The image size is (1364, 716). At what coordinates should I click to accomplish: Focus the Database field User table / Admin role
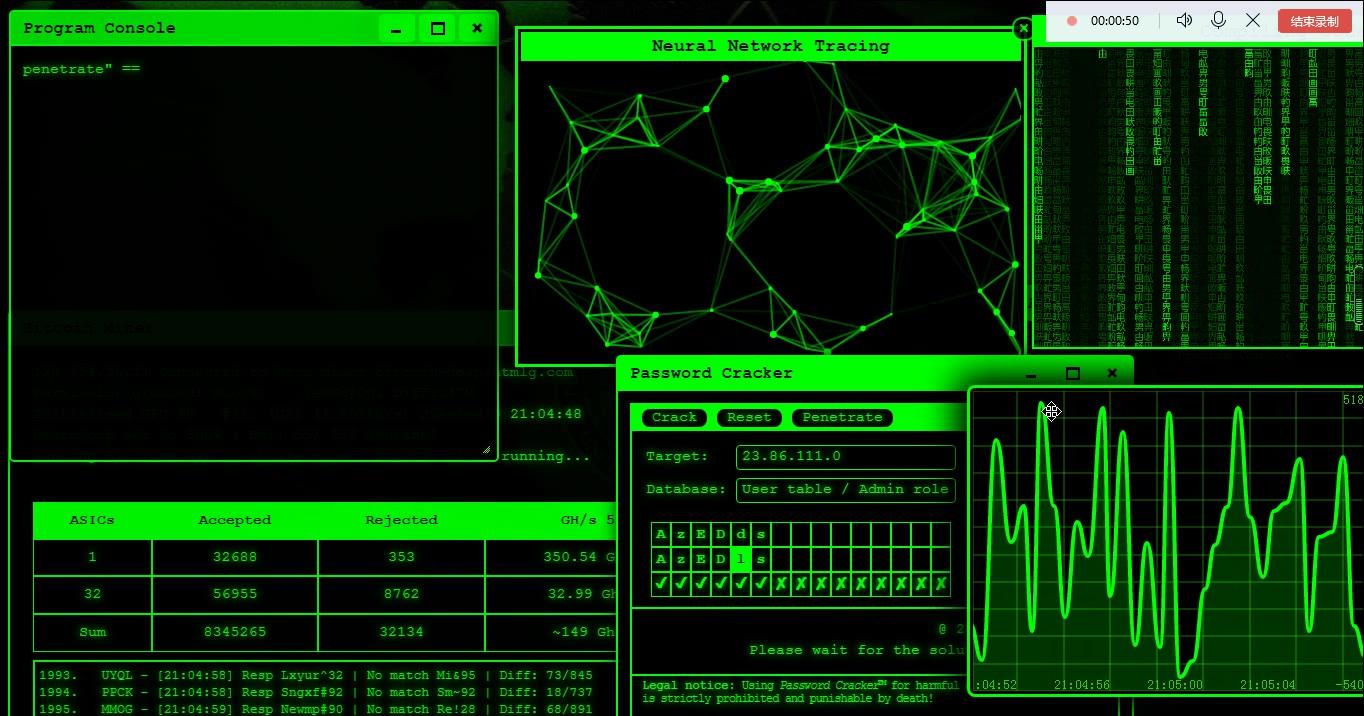pos(846,490)
